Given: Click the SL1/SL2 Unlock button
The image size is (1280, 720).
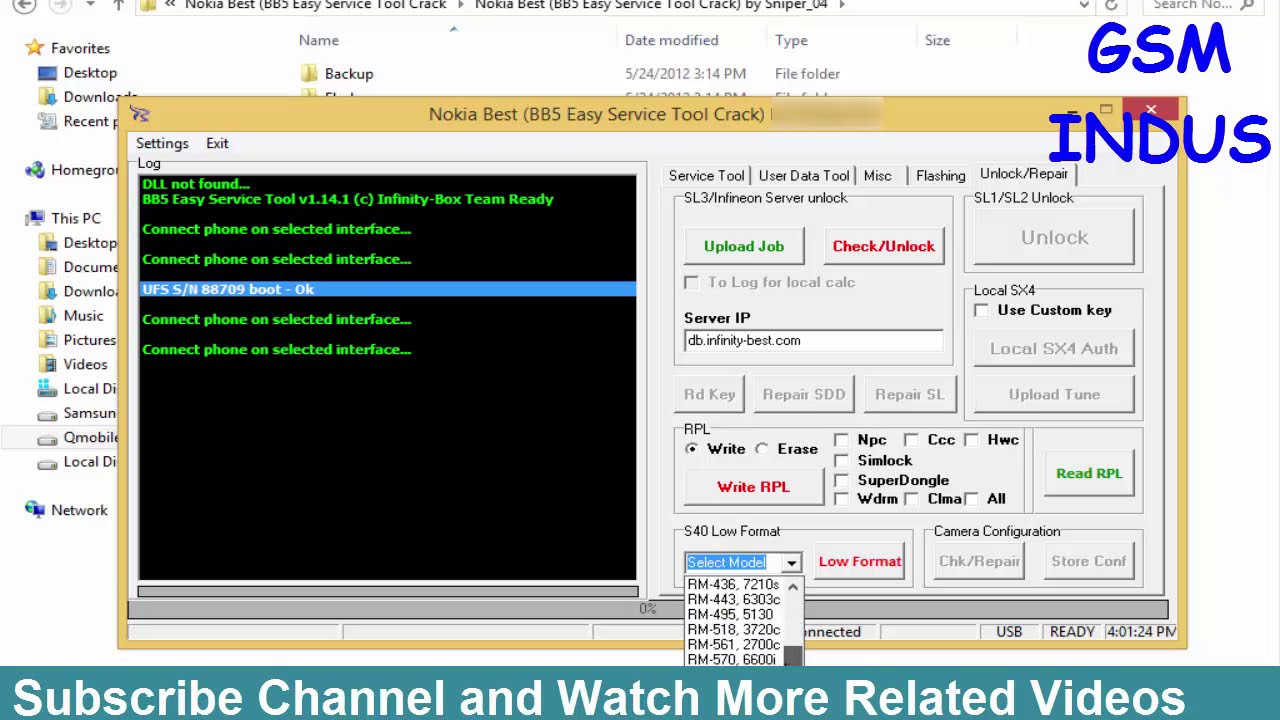Looking at the screenshot, I should [x=1054, y=237].
